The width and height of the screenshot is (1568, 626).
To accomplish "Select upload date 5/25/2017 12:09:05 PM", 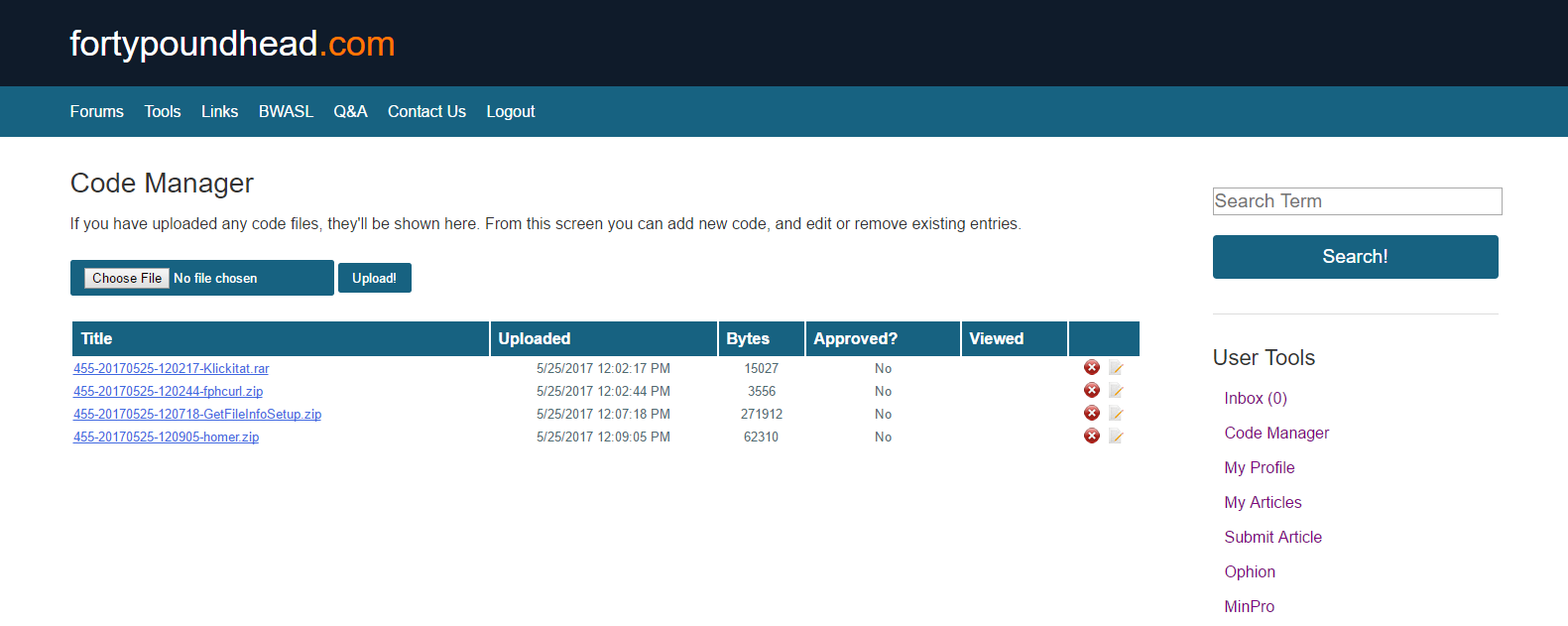I will point(603,437).
